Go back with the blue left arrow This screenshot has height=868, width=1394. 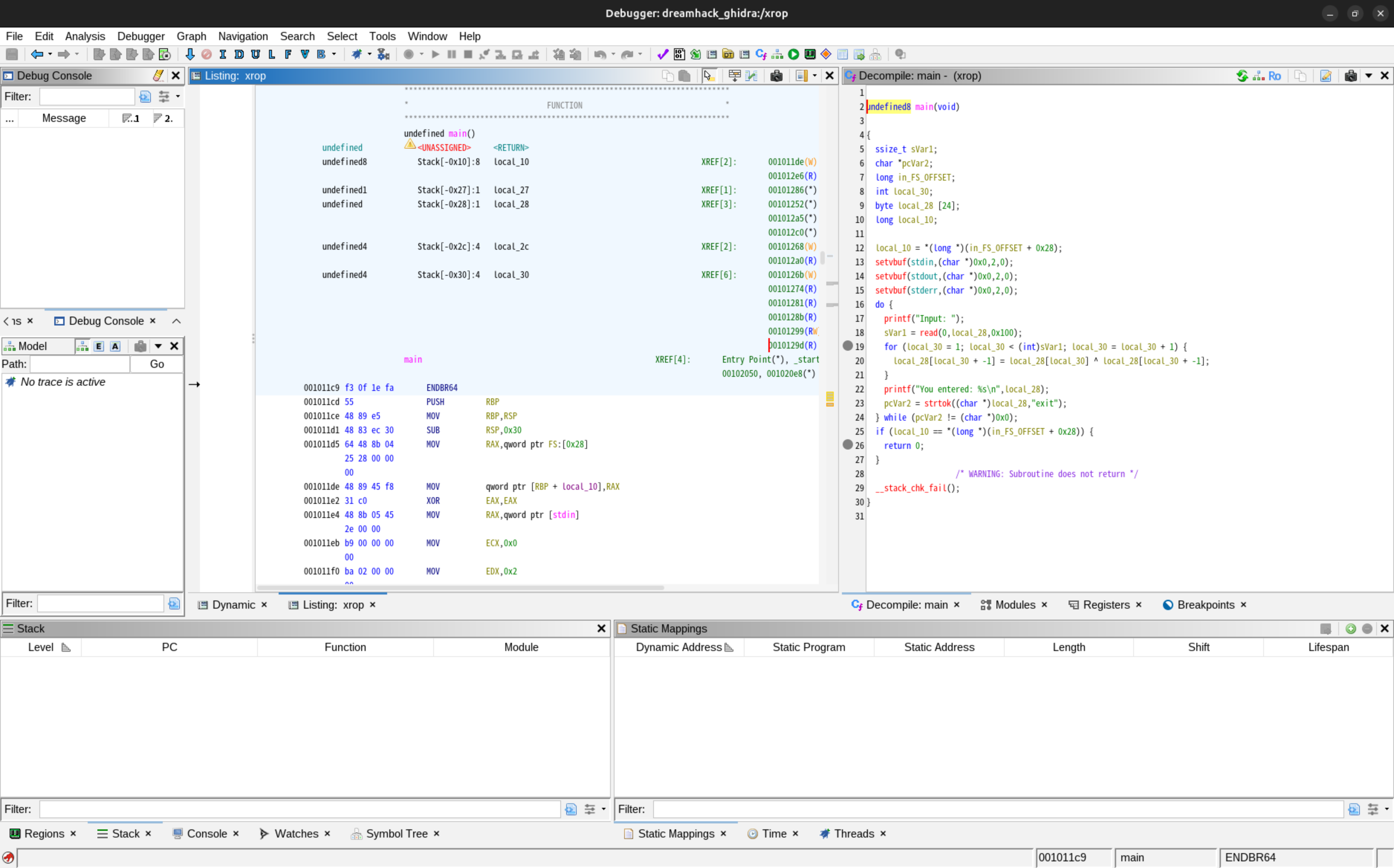(37, 55)
